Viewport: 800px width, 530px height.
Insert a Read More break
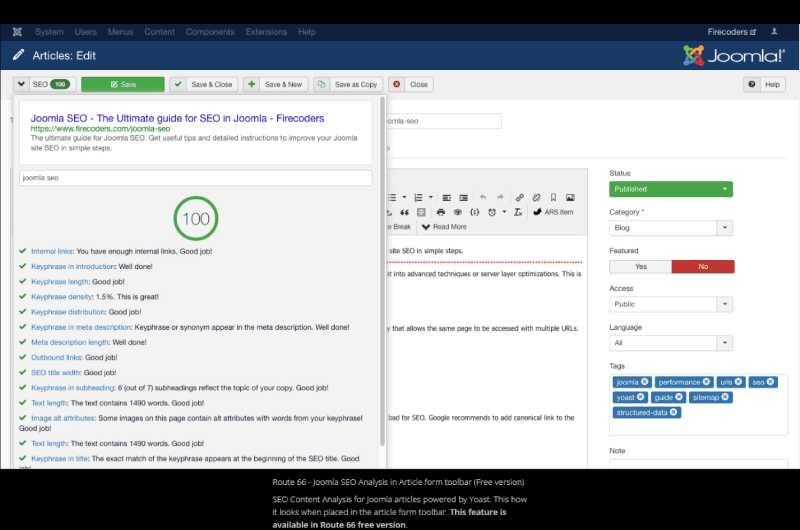[444, 227]
